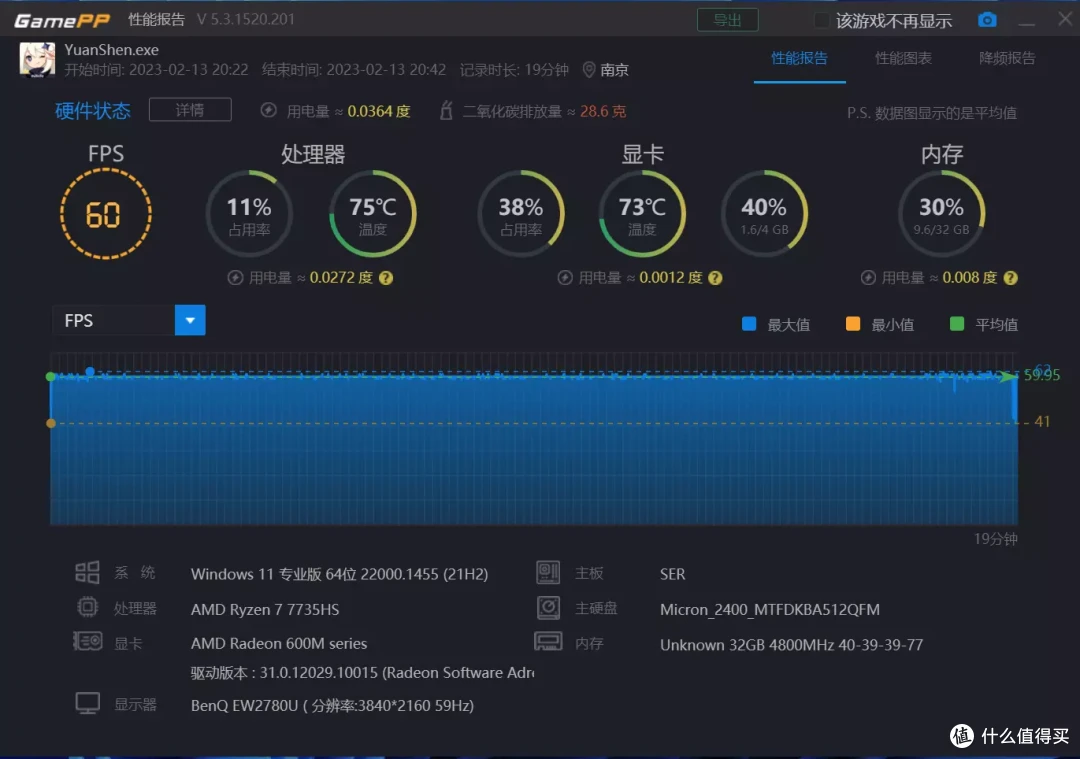Click the 南京 location pin icon
This screenshot has height=759, width=1080.
588,70
